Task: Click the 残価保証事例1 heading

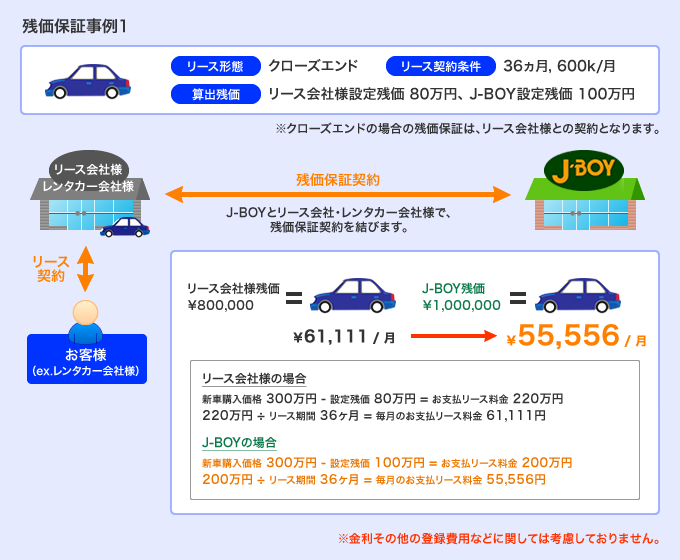Action: 74,26
